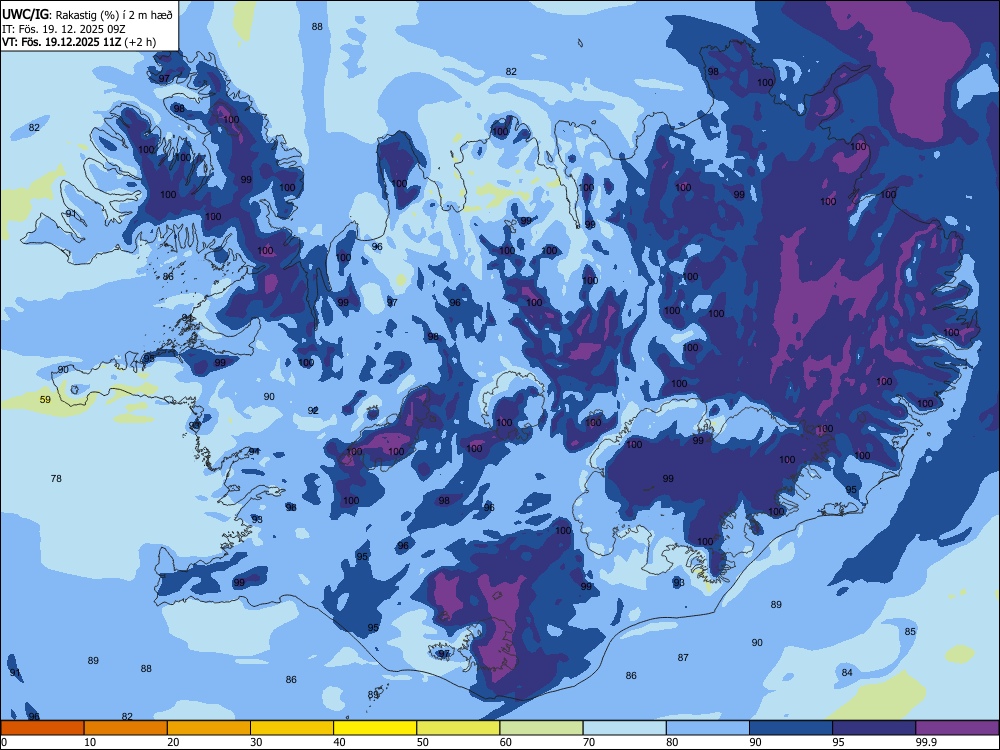Click the 'IT: Fös. 19. 12. 2025 09Z' line
1000x750 pixels.
click(64, 29)
